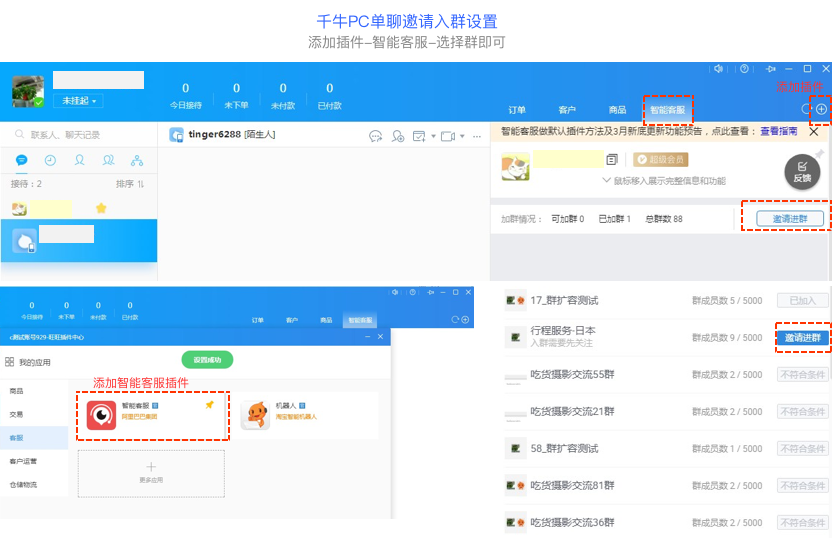Click the red 智能客服 plugin icon
Viewport: 832px width, 538px height.
pos(101,415)
